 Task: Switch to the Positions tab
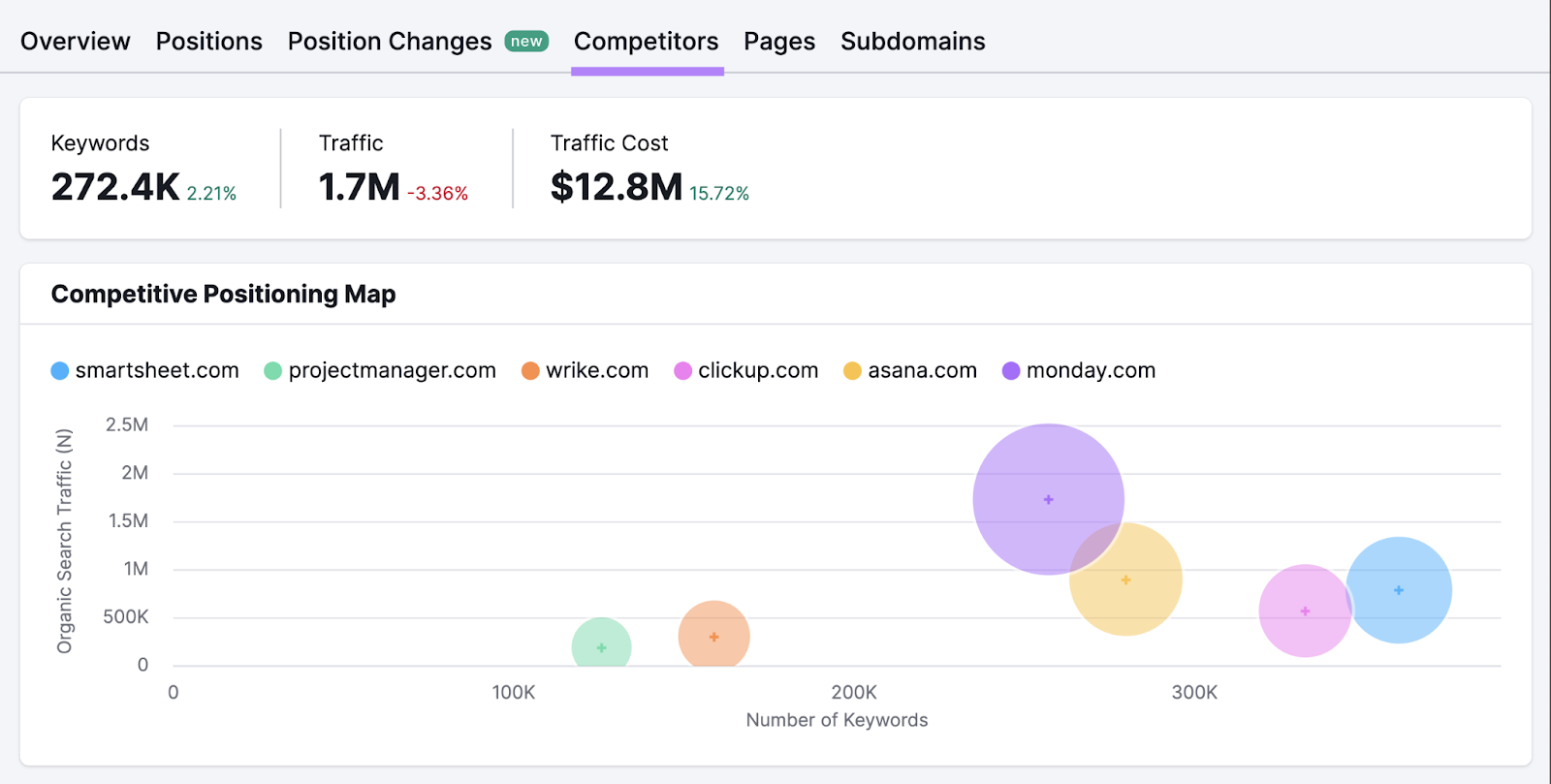pyautogui.click(x=208, y=42)
